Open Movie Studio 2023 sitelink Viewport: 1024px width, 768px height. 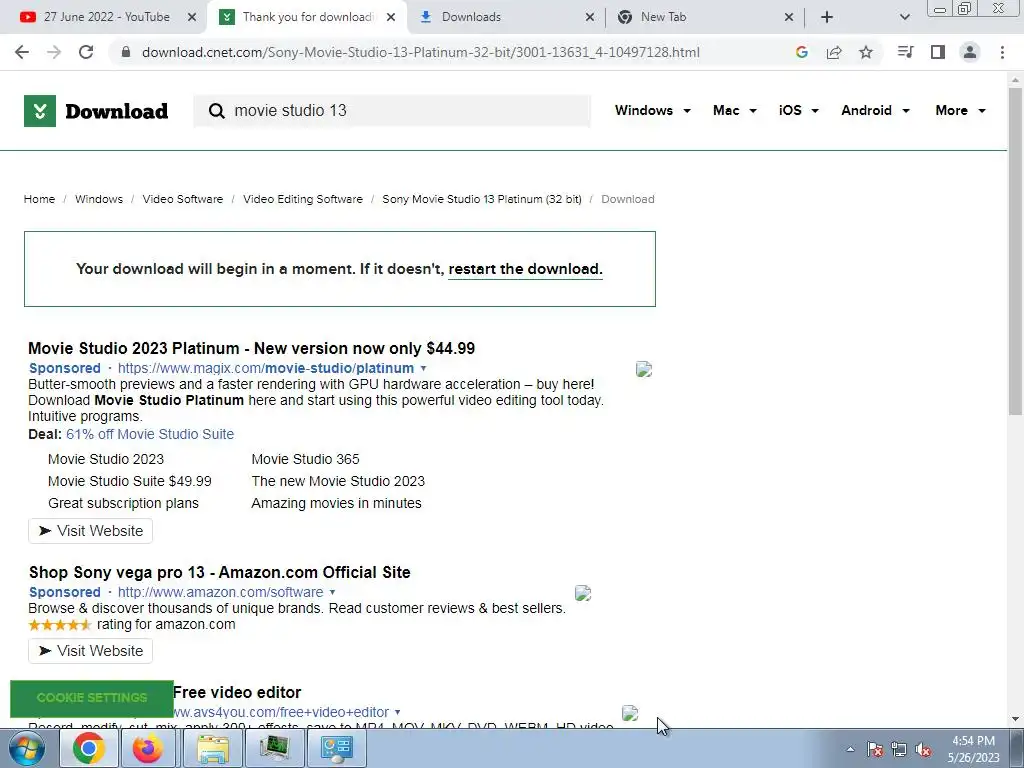point(106,459)
